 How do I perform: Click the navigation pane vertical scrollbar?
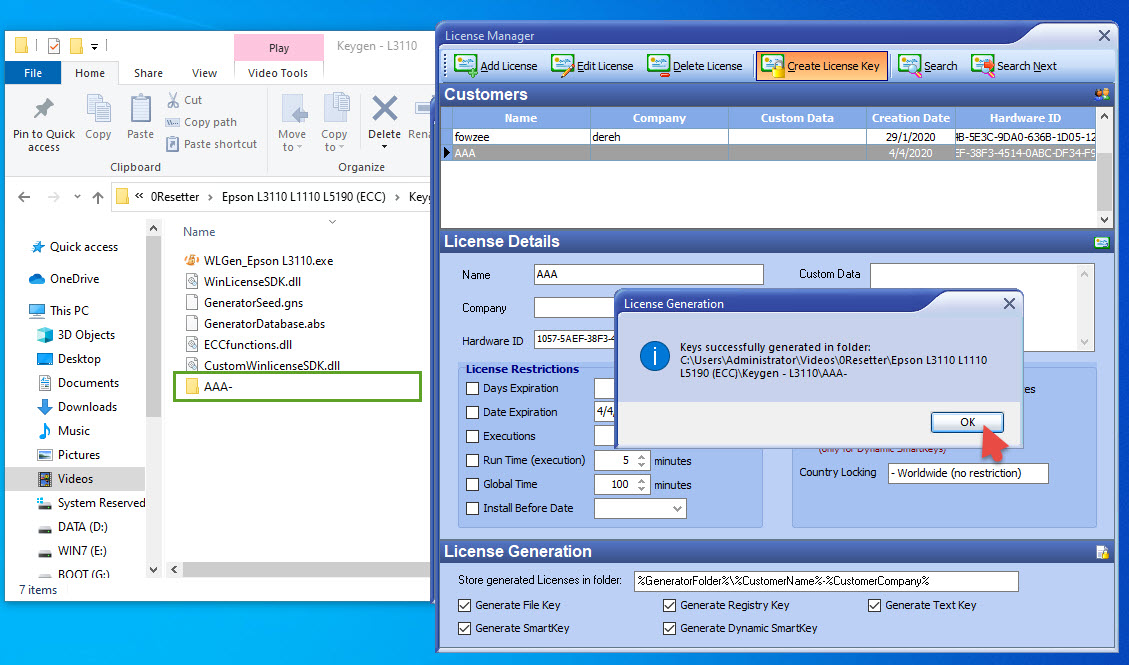(153, 399)
